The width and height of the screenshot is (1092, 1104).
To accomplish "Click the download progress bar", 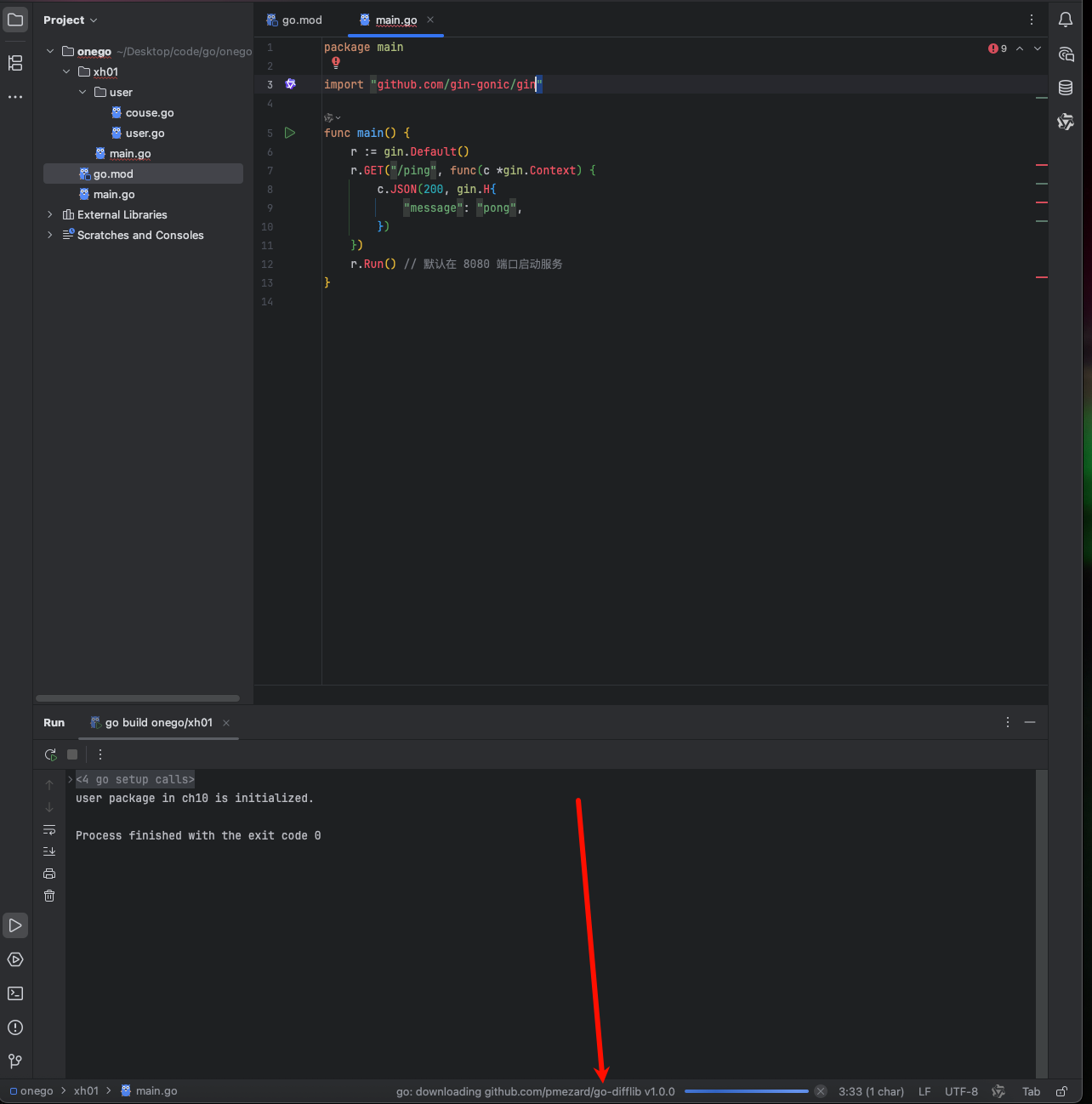I will click(x=747, y=1091).
